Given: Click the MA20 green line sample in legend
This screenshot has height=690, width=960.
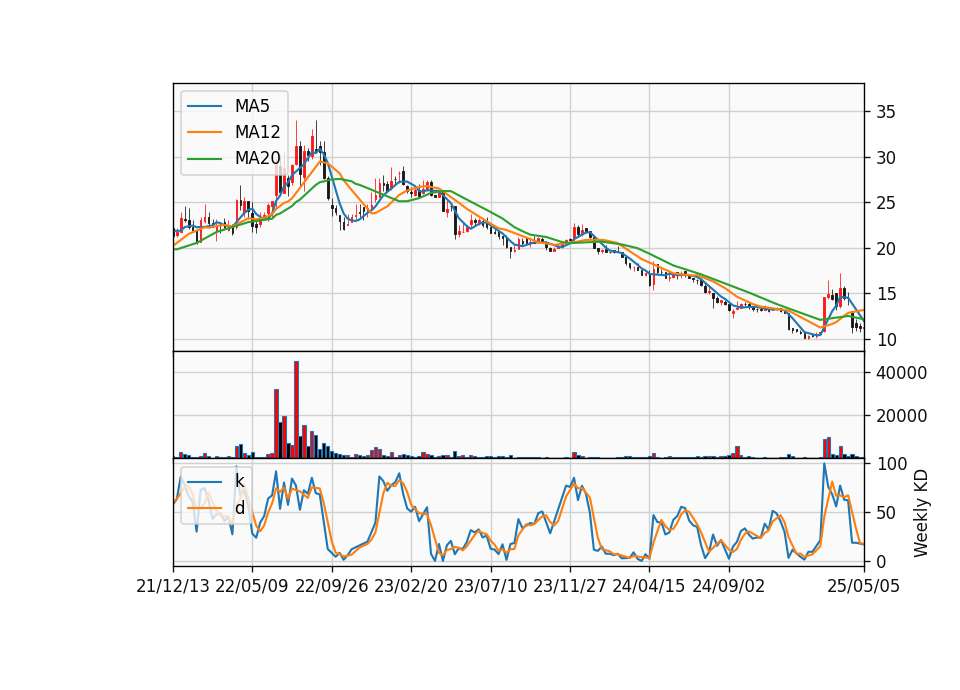Looking at the screenshot, I should click(204, 158).
